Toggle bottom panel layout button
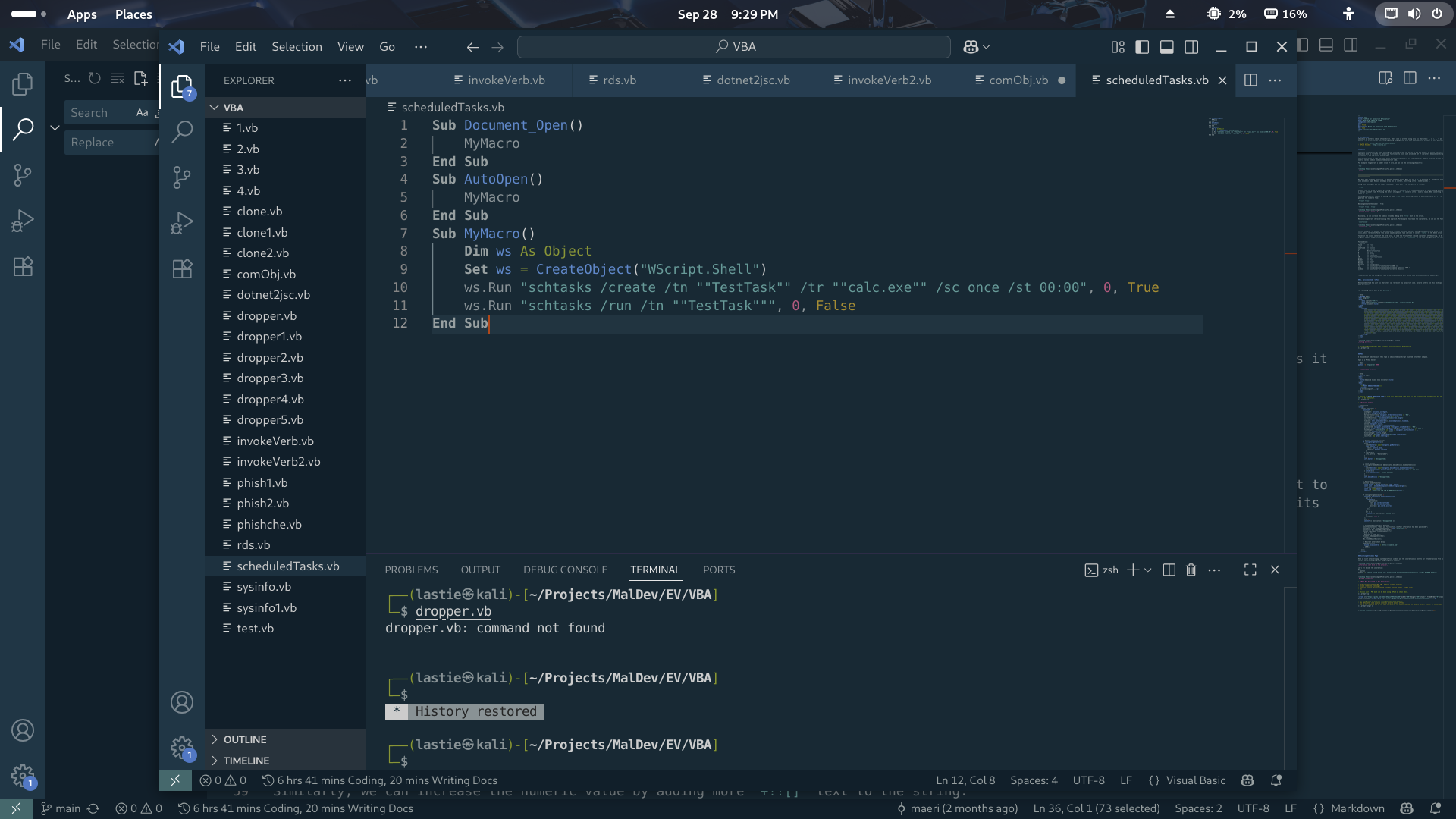Image resolution: width=1456 pixels, height=819 pixels. pyautogui.click(x=1167, y=47)
